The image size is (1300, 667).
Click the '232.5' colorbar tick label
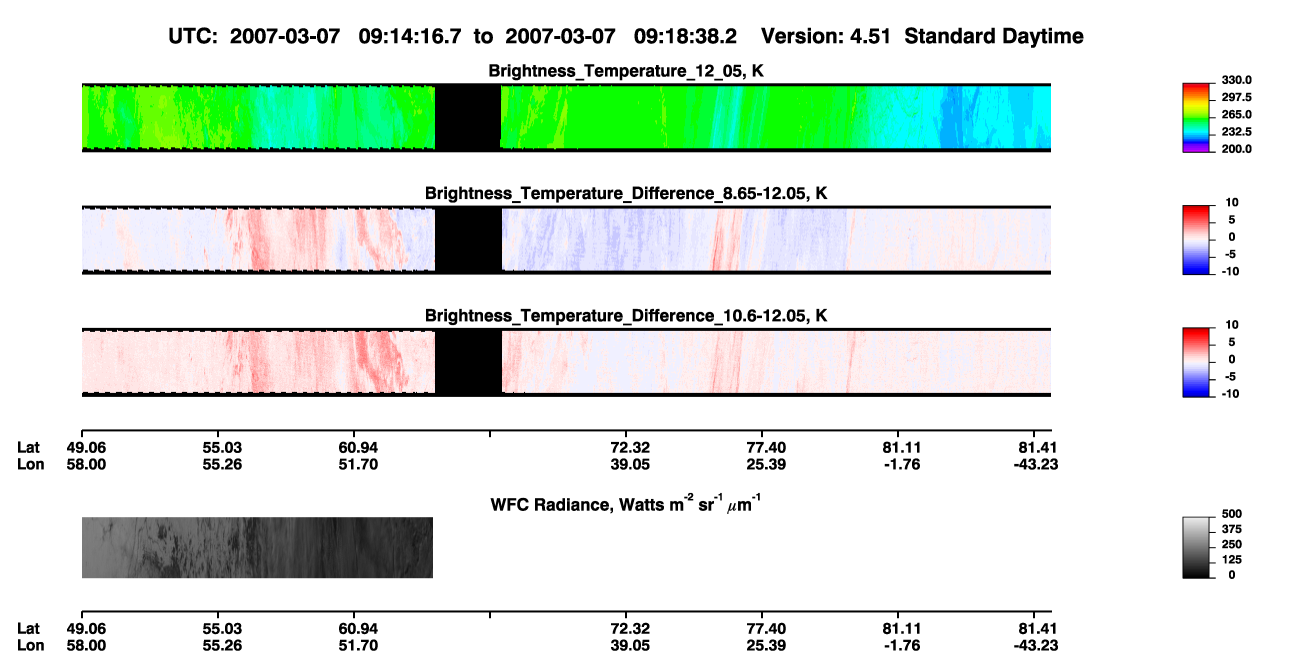(x=1238, y=132)
